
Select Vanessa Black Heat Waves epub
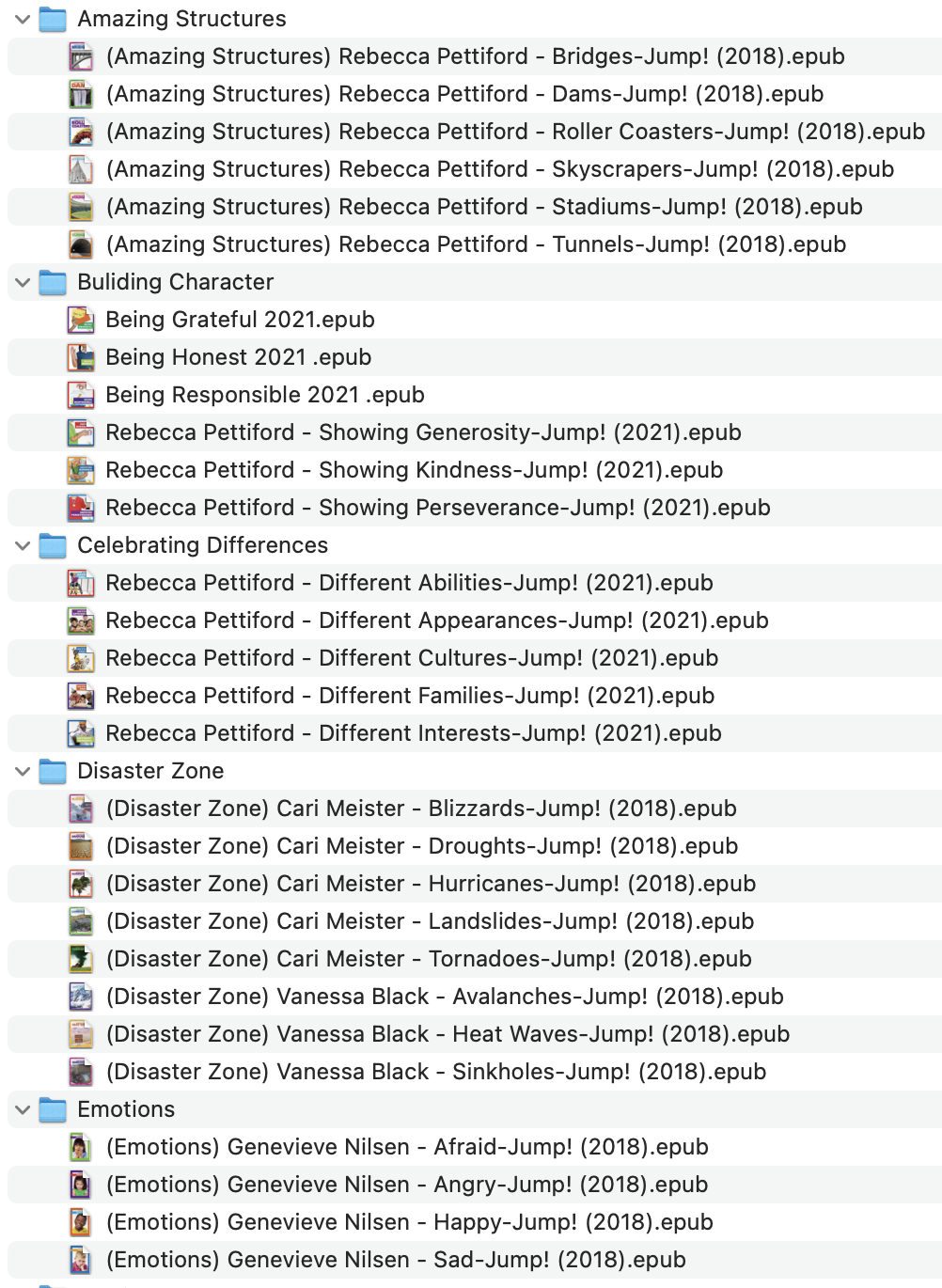coord(447,1034)
